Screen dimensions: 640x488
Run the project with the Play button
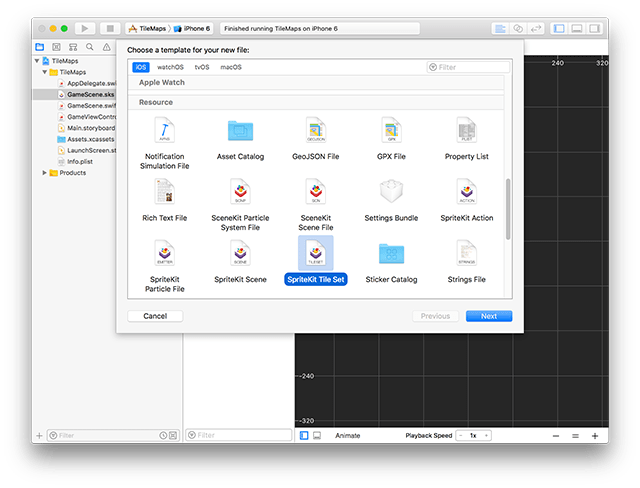(85, 28)
